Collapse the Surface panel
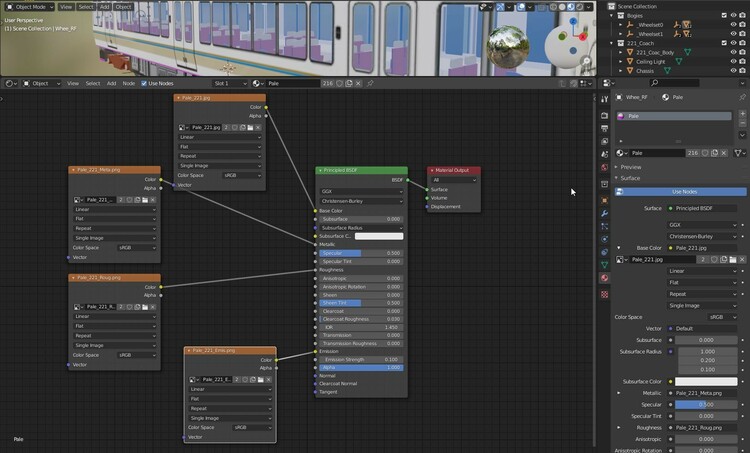The image size is (750, 453). click(x=630, y=178)
